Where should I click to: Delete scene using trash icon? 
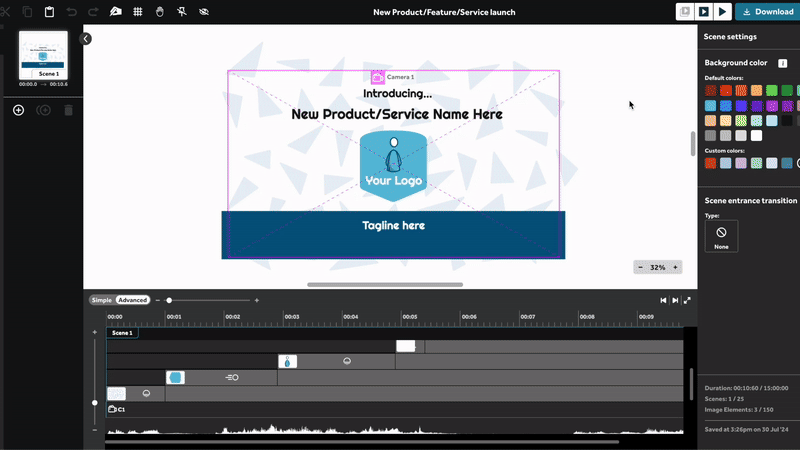[x=68, y=110]
